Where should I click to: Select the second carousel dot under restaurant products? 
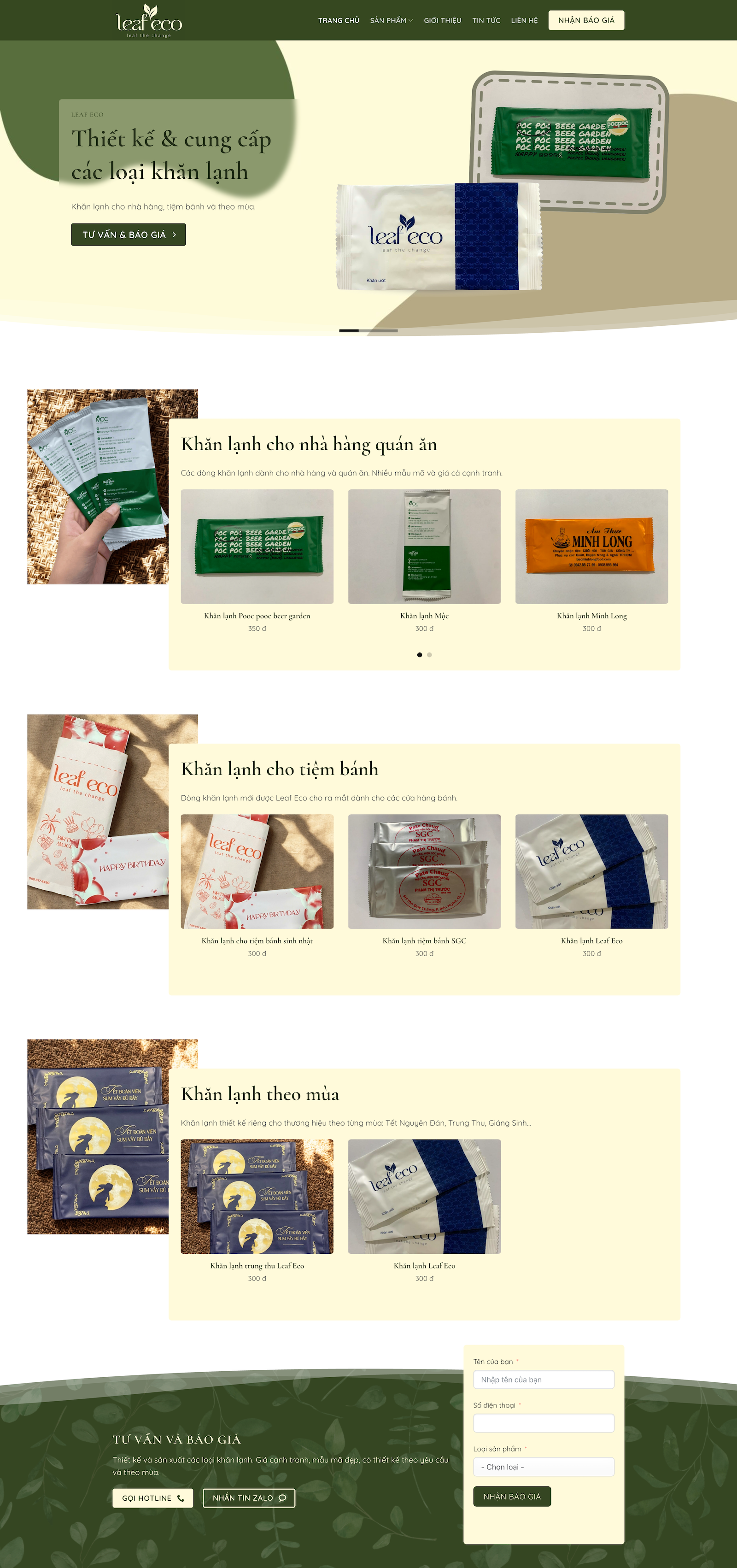tap(430, 655)
